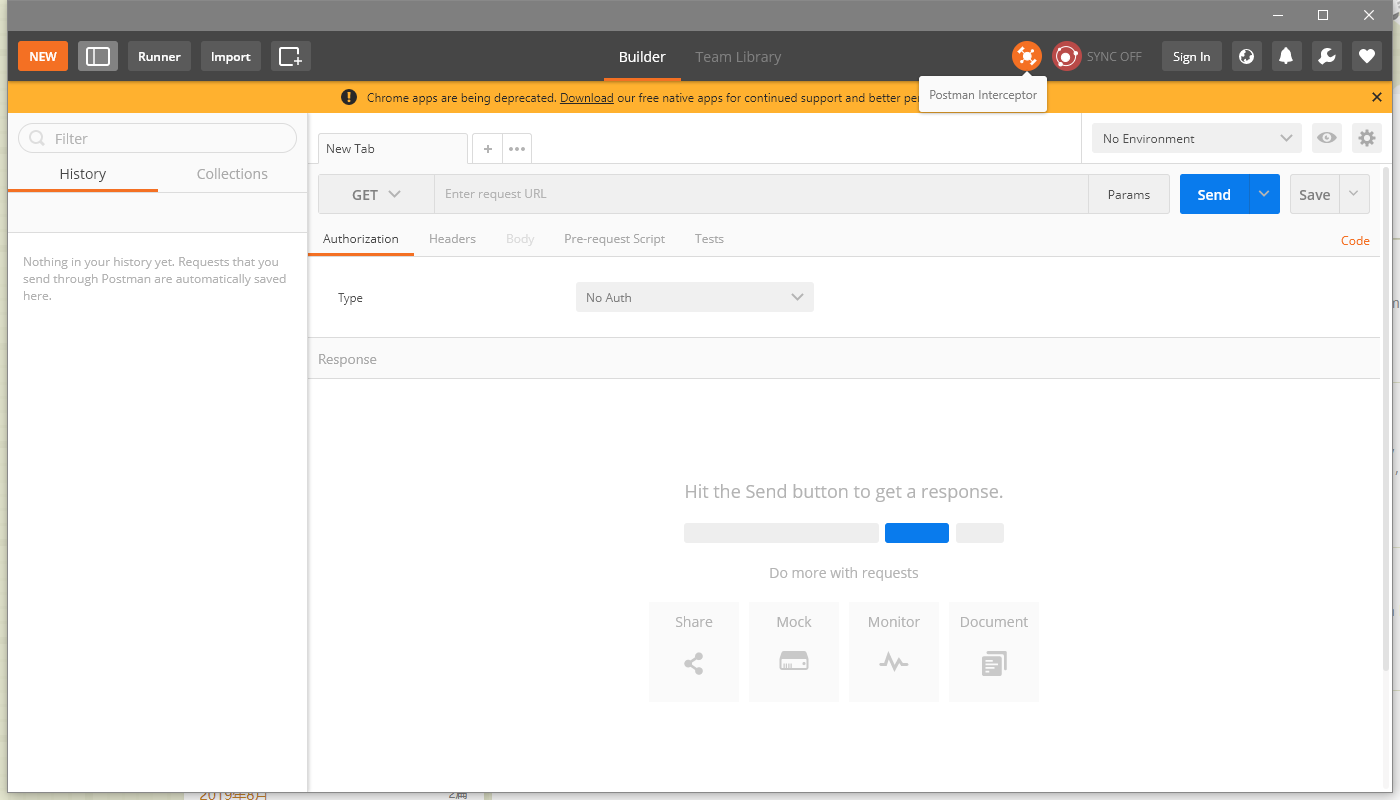Click the Params button
1400x800 pixels.
(x=1129, y=194)
